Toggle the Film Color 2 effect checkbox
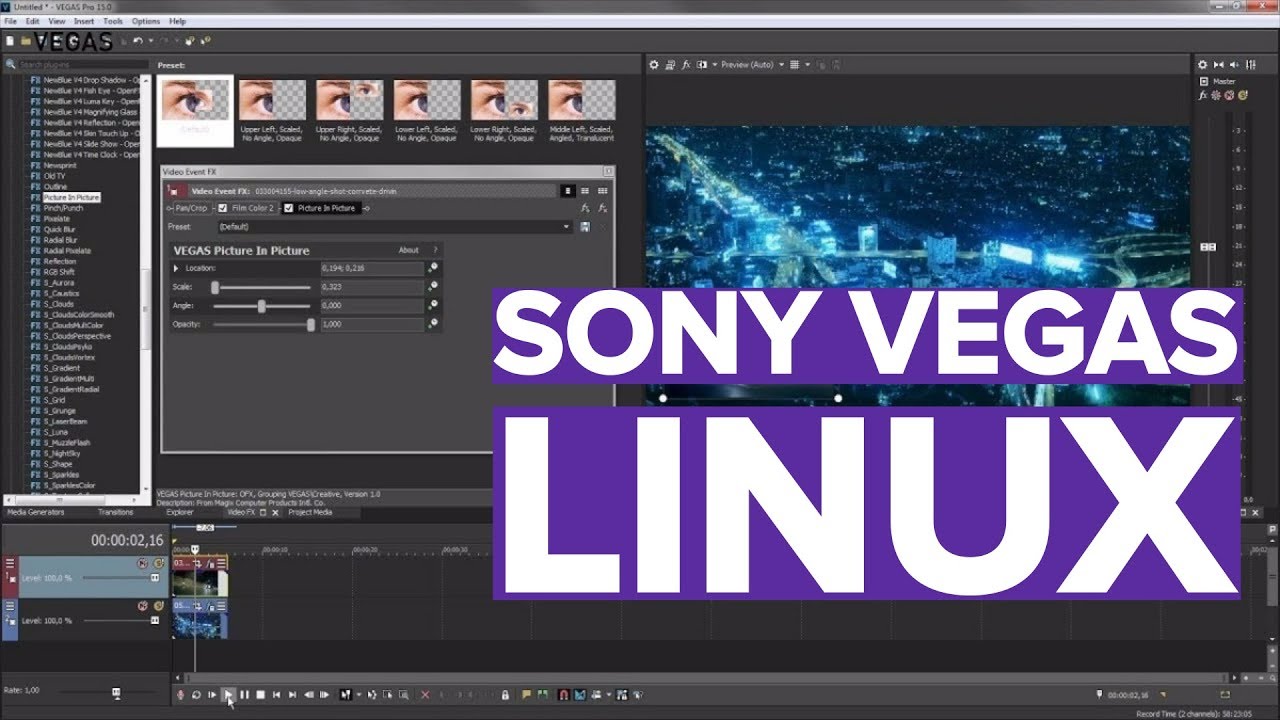 pos(222,208)
